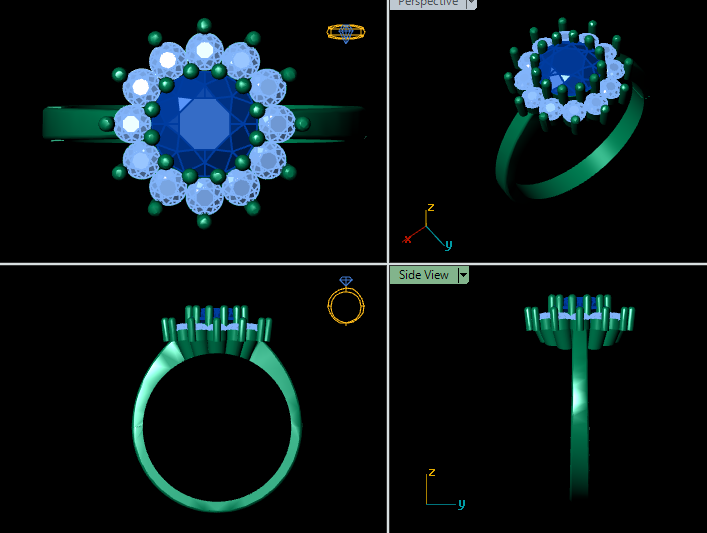Activate the Side View viewport title
The height and width of the screenshot is (533, 707).
pyautogui.click(x=423, y=275)
